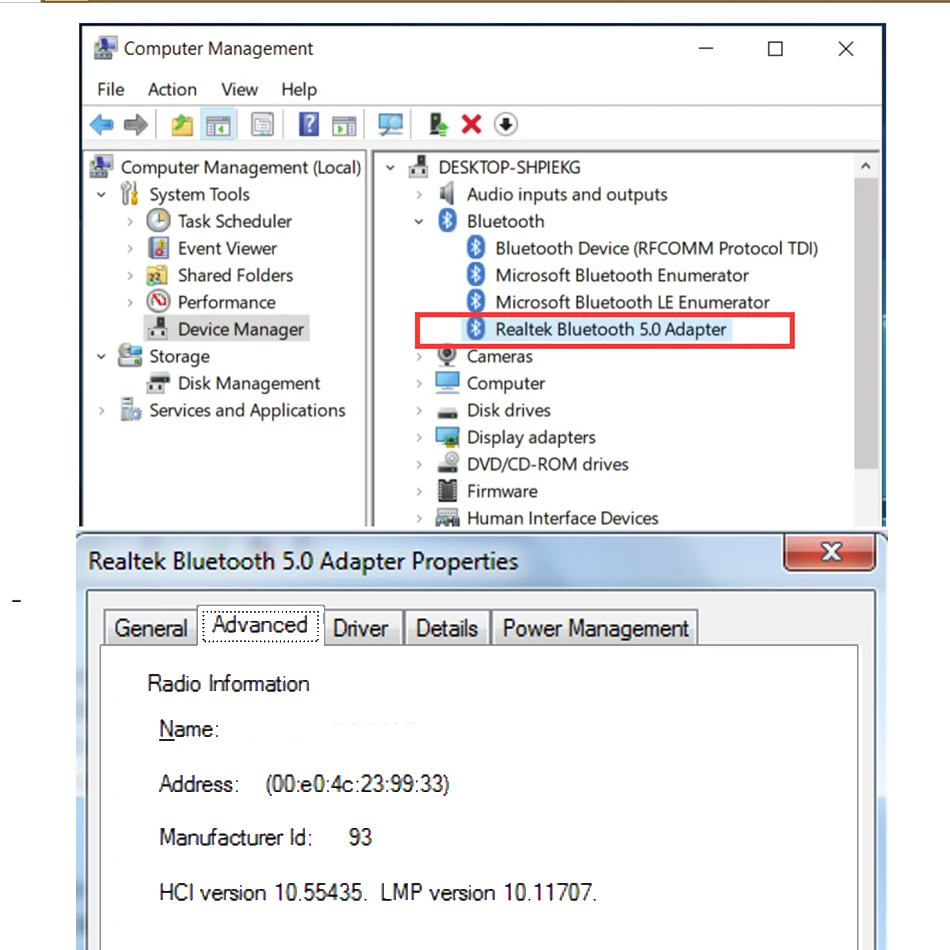Viewport: 950px width, 950px height.
Task: Switch to the Power Management tab
Action: [595, 628]
